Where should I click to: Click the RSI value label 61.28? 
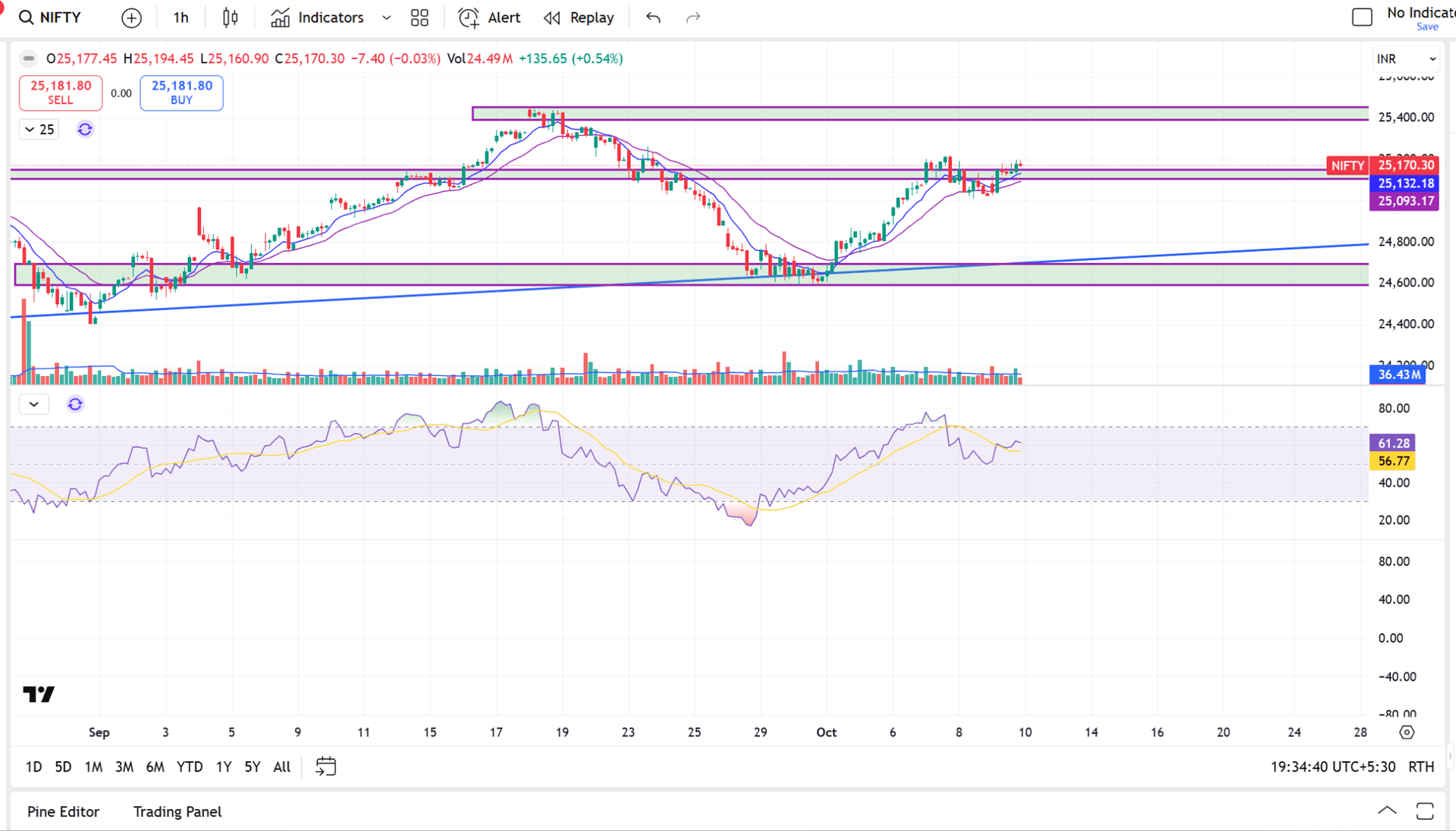[1393, 444]
